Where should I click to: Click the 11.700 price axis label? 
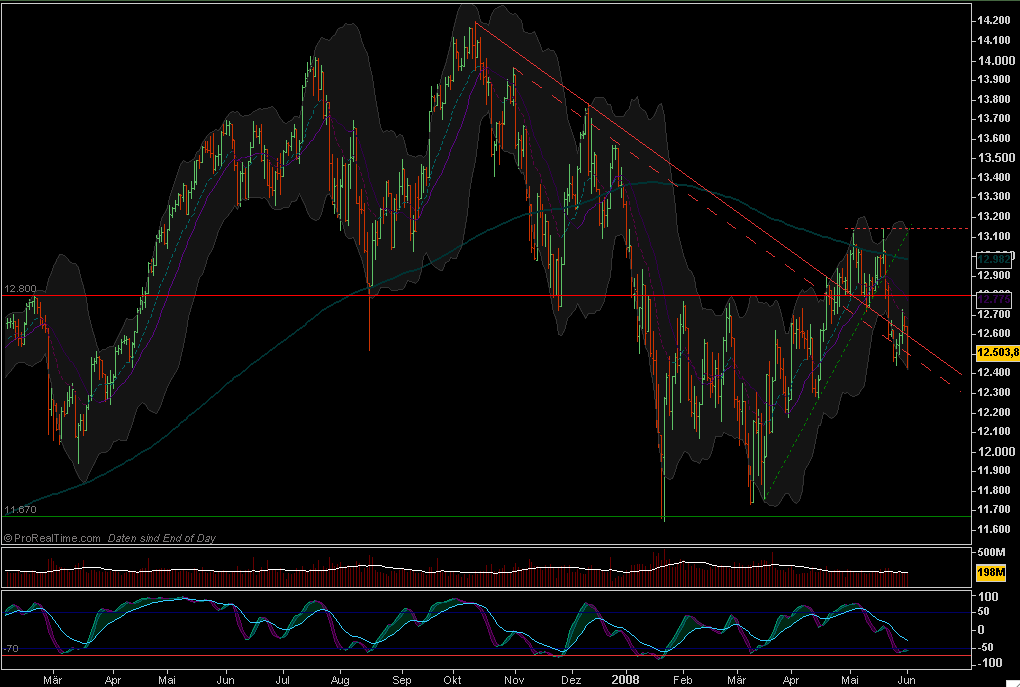(x=994, y=509)
